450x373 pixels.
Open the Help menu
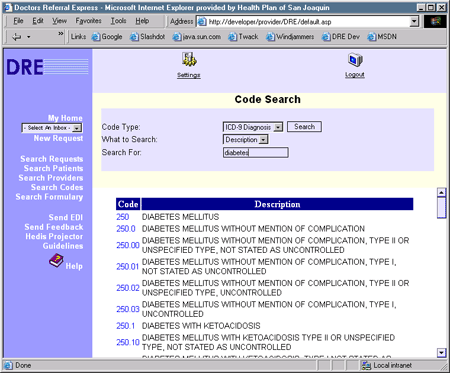point(142,21)
